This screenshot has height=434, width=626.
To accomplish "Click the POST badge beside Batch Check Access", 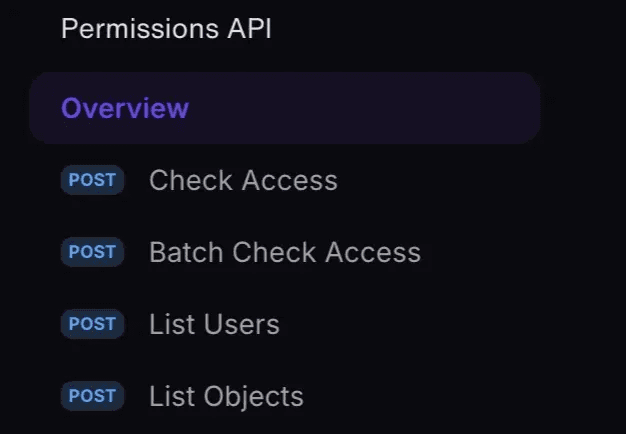I will [92, 252].
